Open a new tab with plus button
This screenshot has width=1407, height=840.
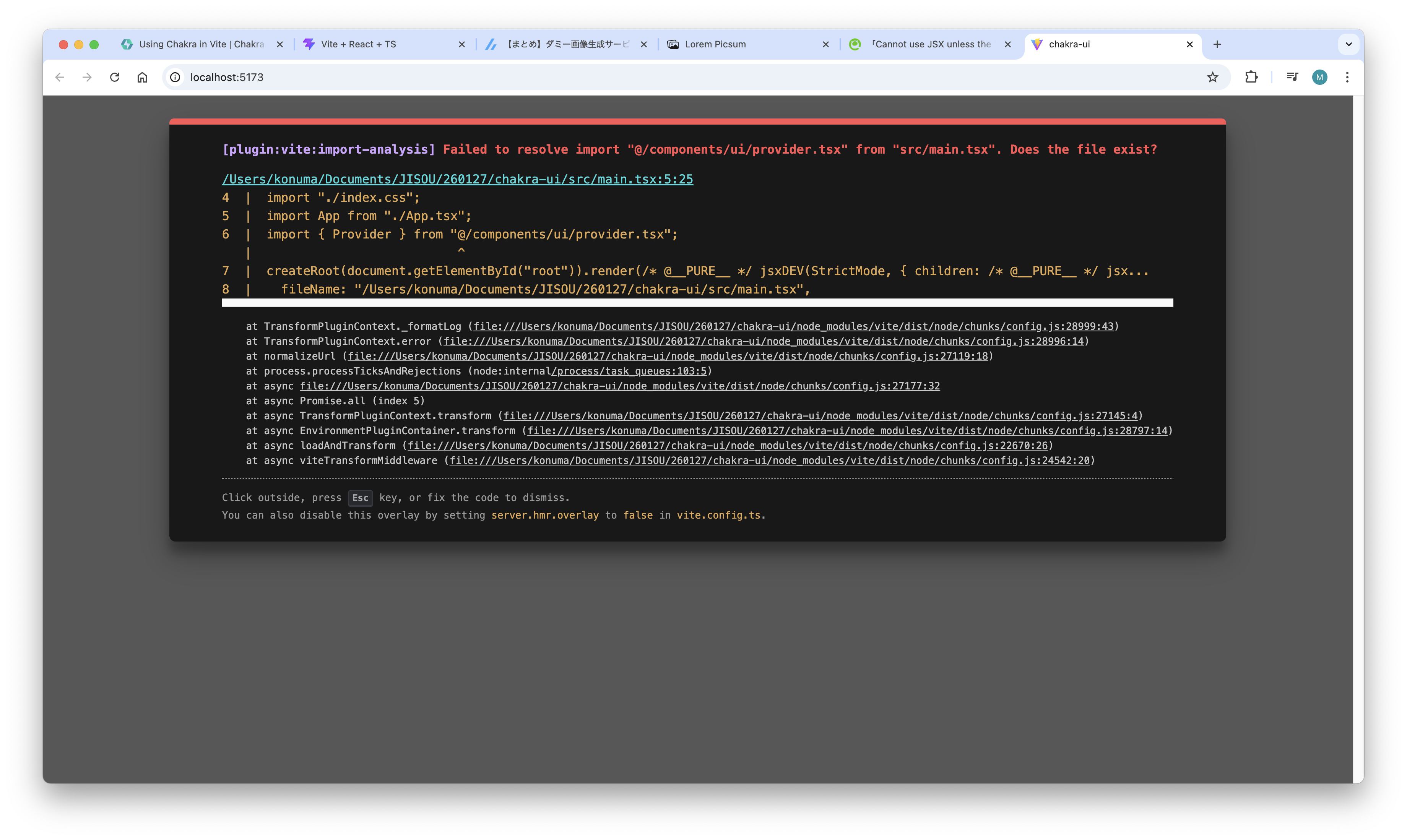[x=1217, y=44]
